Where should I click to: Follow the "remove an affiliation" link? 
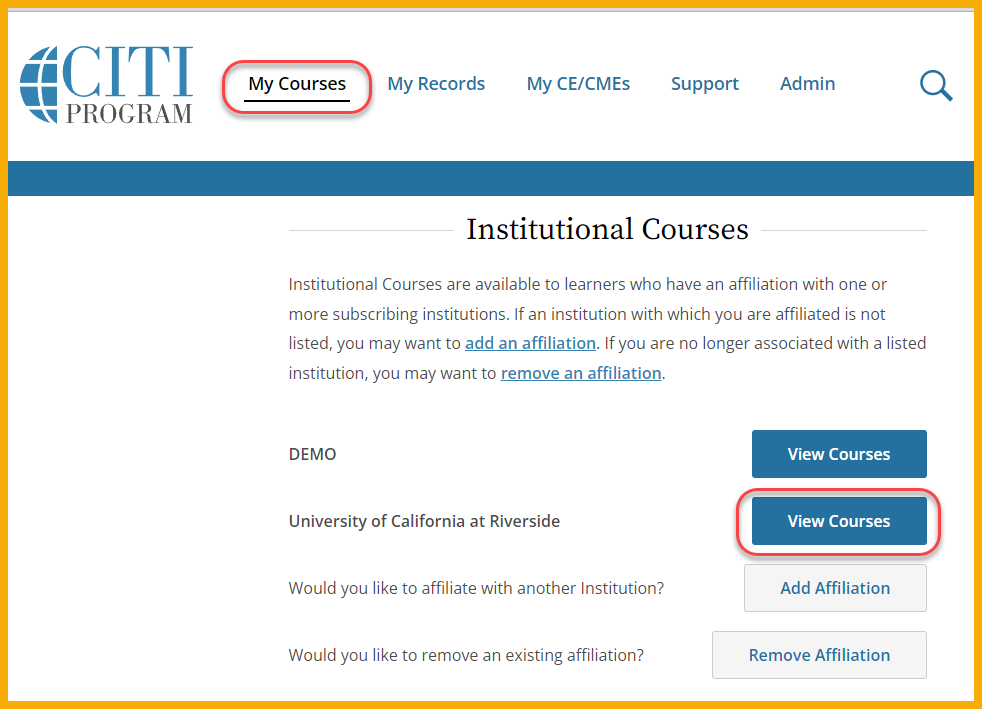[x=581, y=373]
